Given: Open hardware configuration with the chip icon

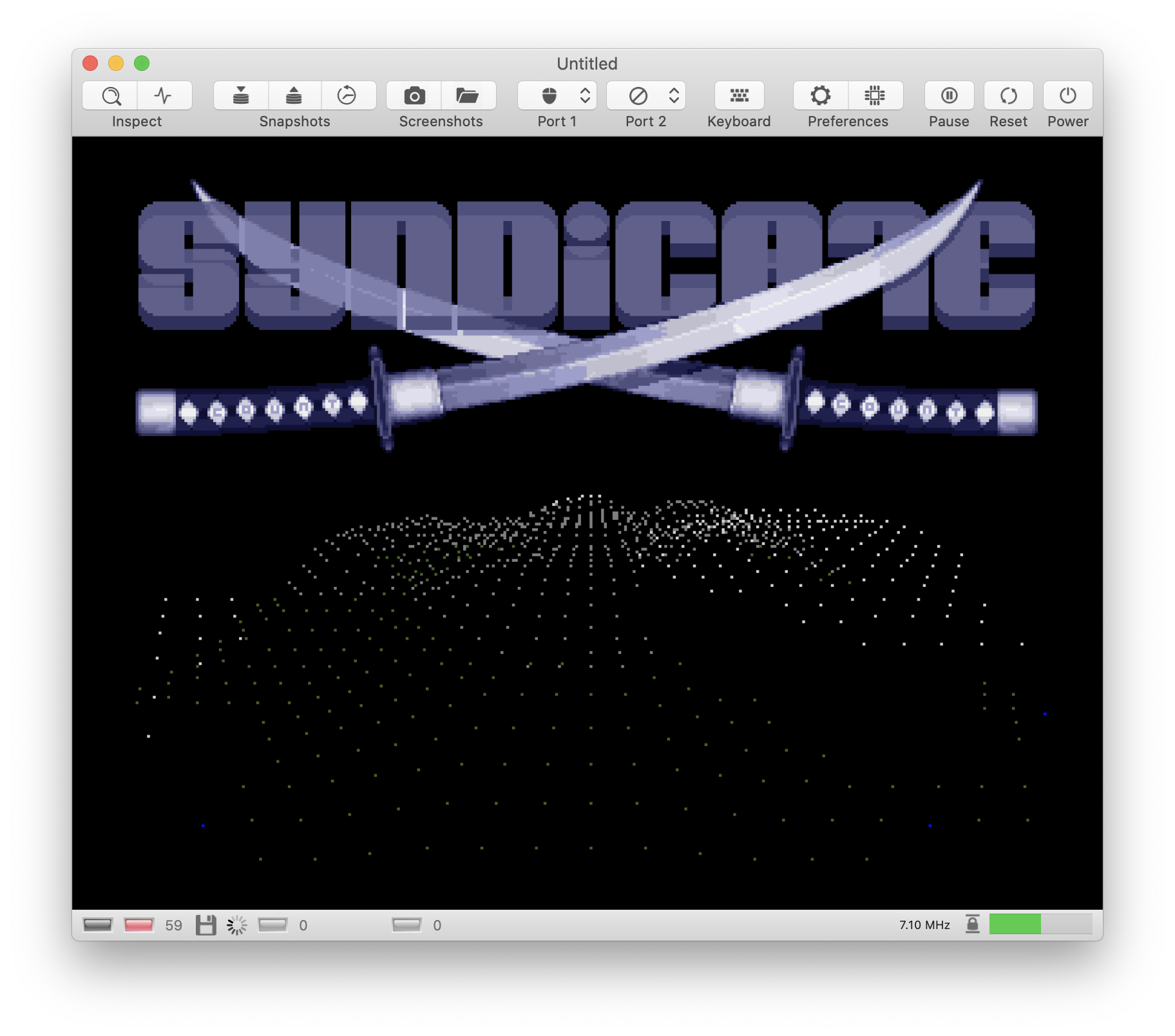Looking at the screenshot, I should [875, 95].
